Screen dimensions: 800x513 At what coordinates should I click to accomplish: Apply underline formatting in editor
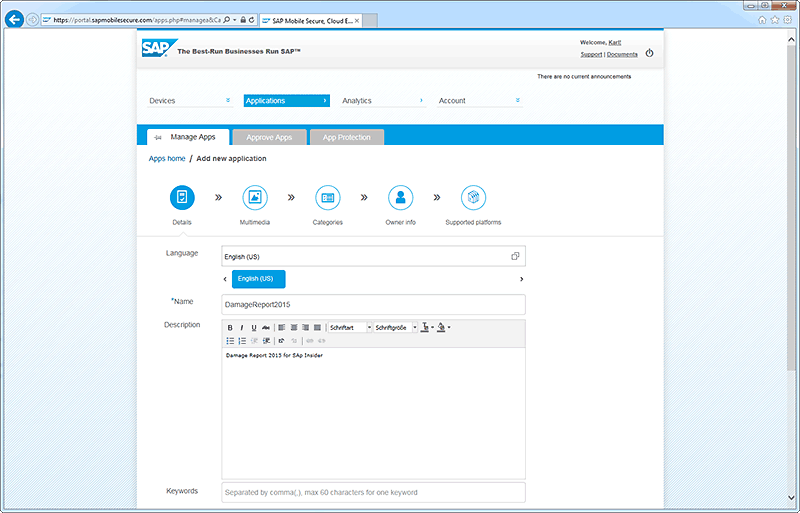coord(253,327)
